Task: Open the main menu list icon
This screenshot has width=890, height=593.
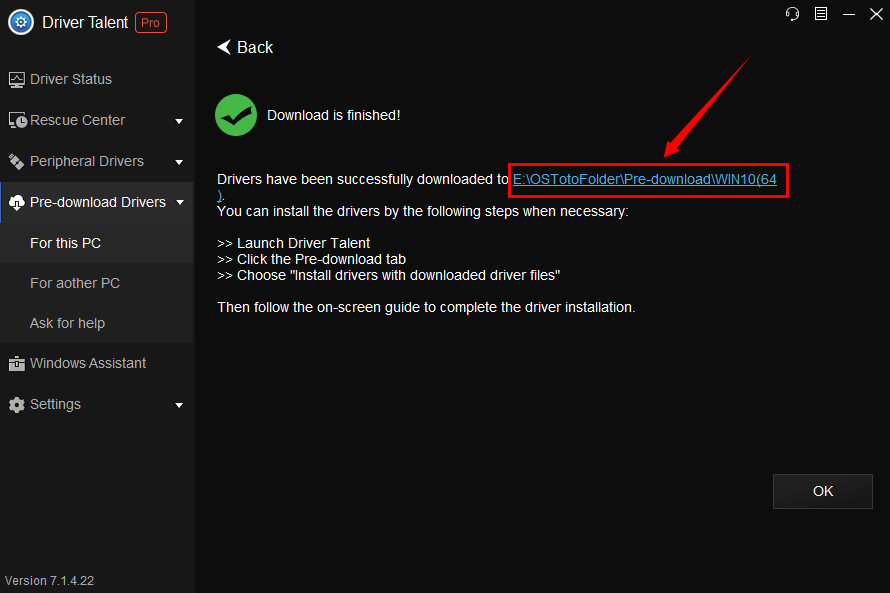Action: point(821,14)
